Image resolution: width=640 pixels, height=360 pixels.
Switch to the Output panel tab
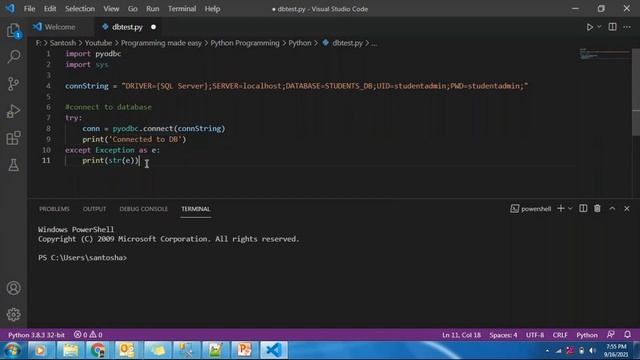tap(94, 209)
